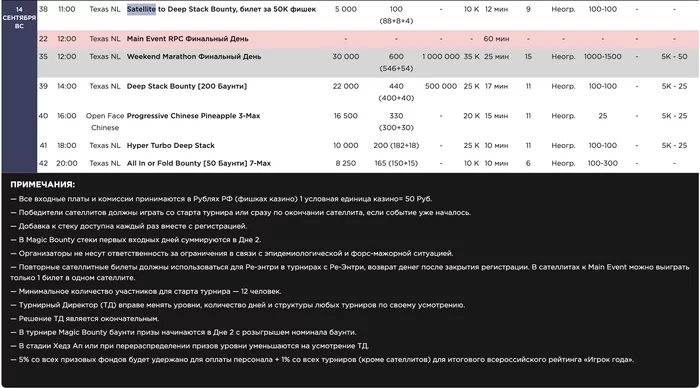Click the Weekend Marathon Финальный День title
Image resolution: width=700 pixels, height=388 pixels.
click(194, 57)
